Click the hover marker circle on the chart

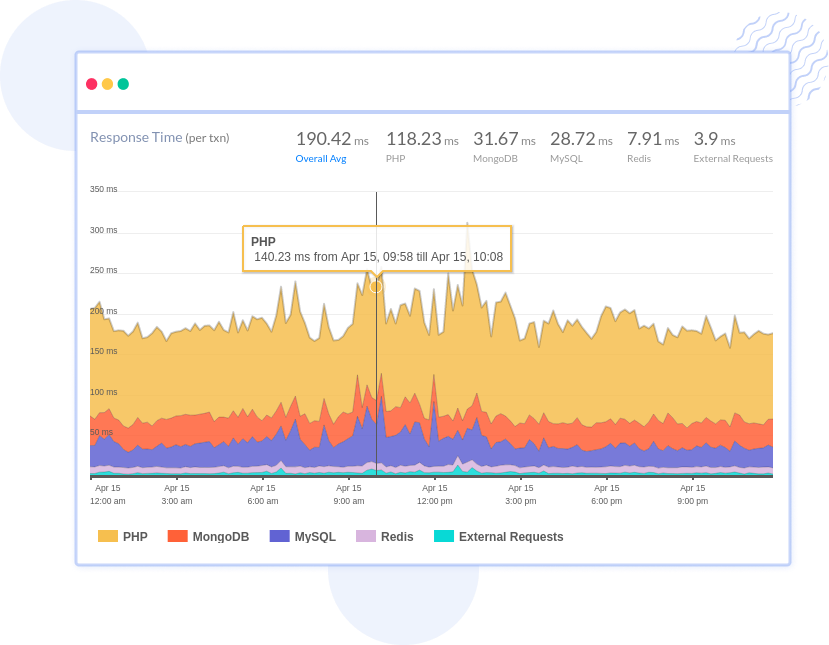tap(376, 286)
